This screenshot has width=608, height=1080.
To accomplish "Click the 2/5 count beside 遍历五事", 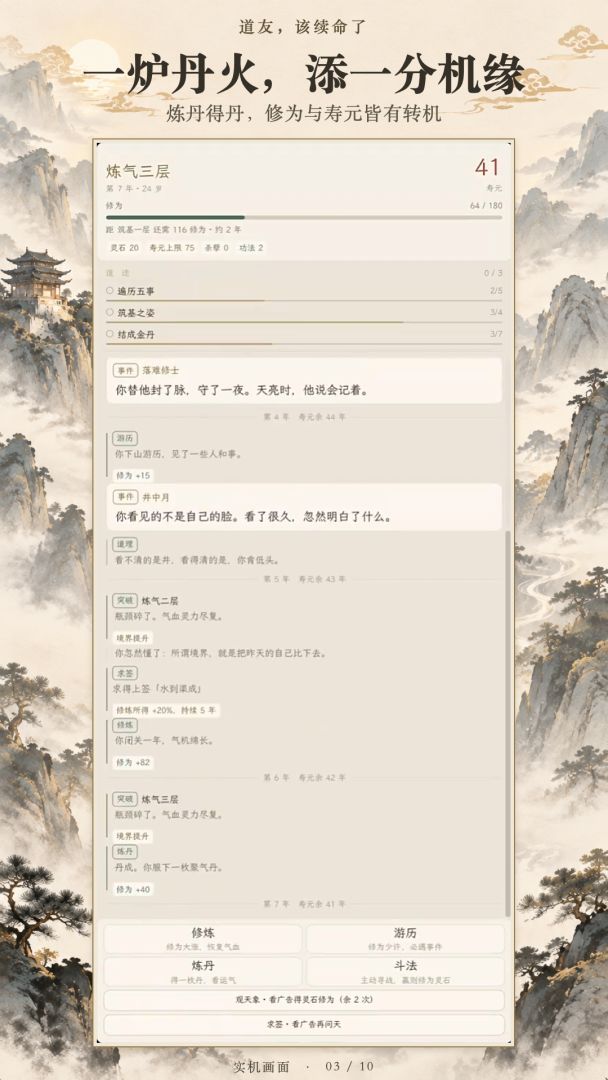I will click(496, 291).
